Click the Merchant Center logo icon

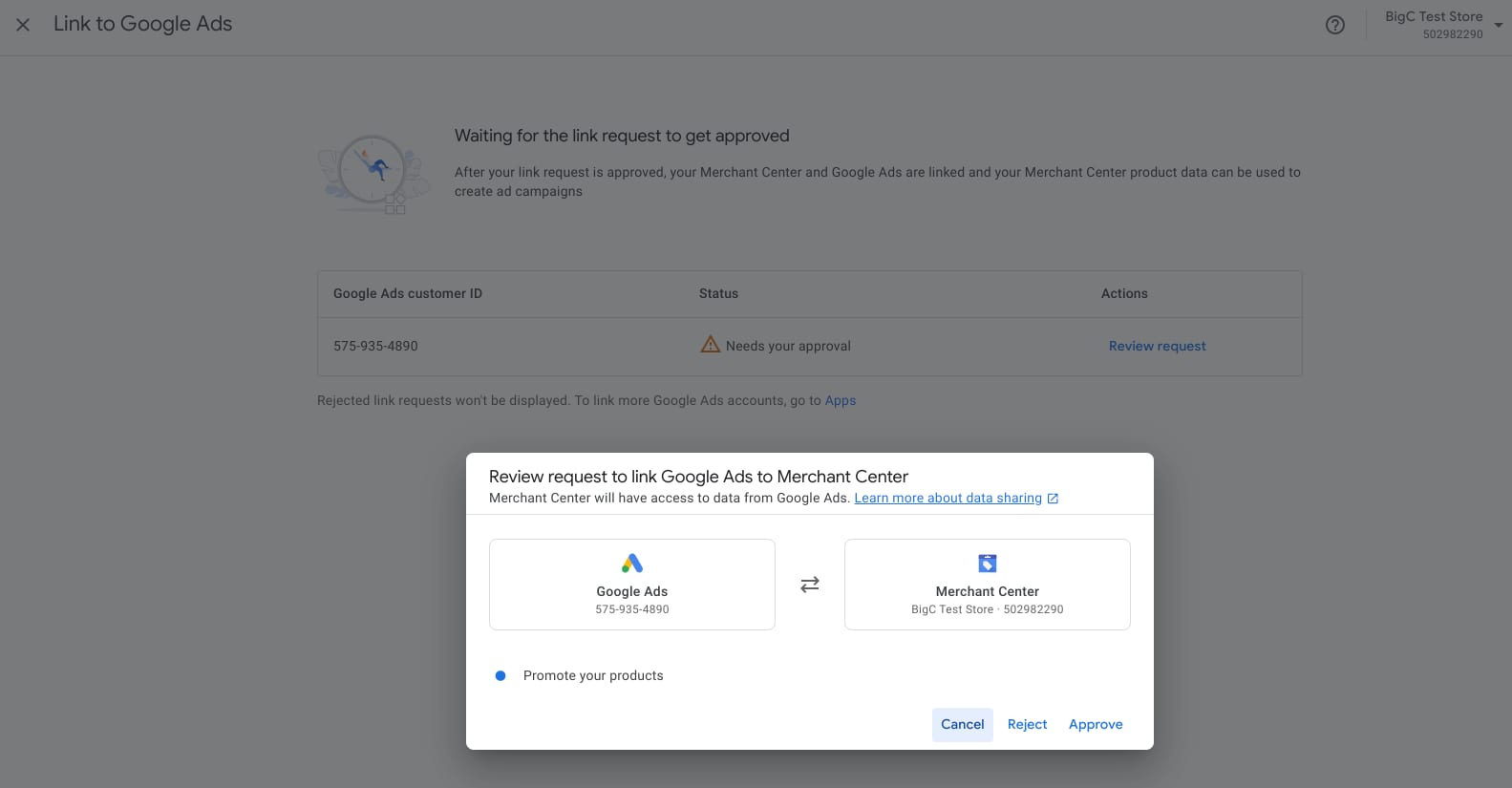click(x=987, y=564)
